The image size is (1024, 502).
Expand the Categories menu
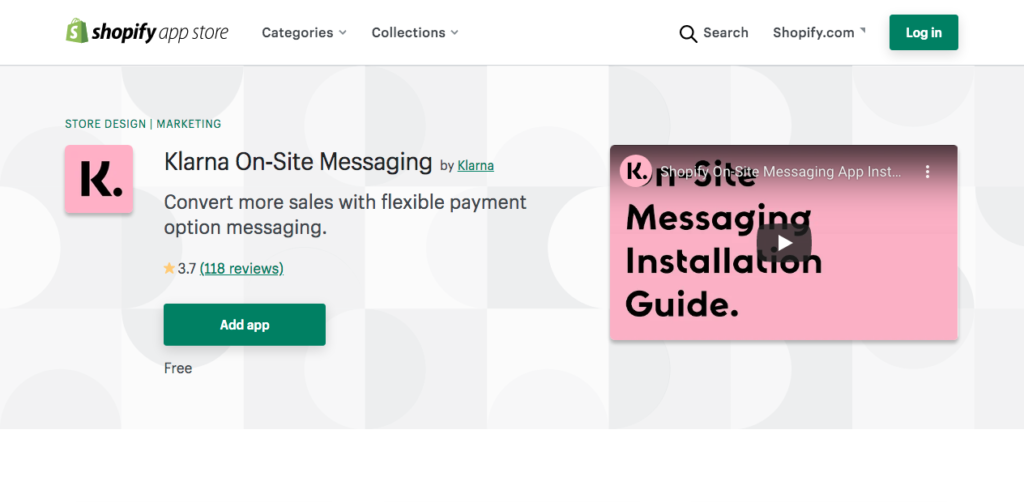(x=304, y=33)
